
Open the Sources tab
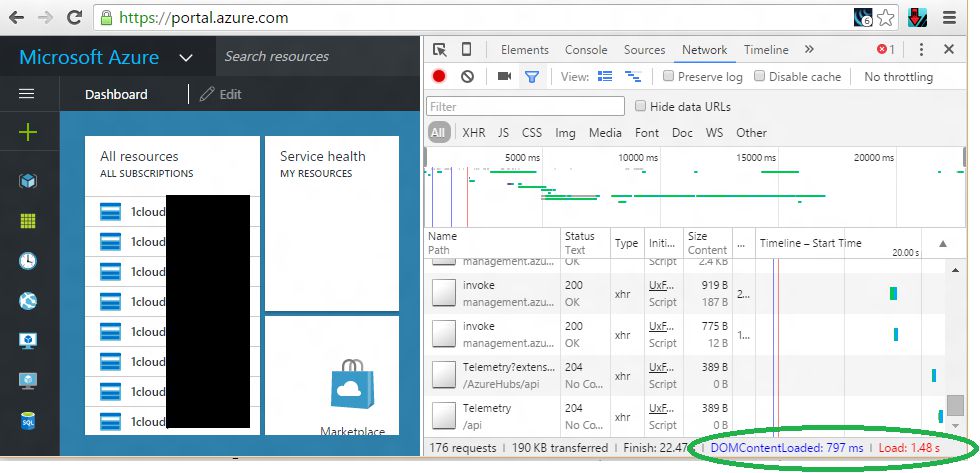pyautogui.click(x=644, y=50)
